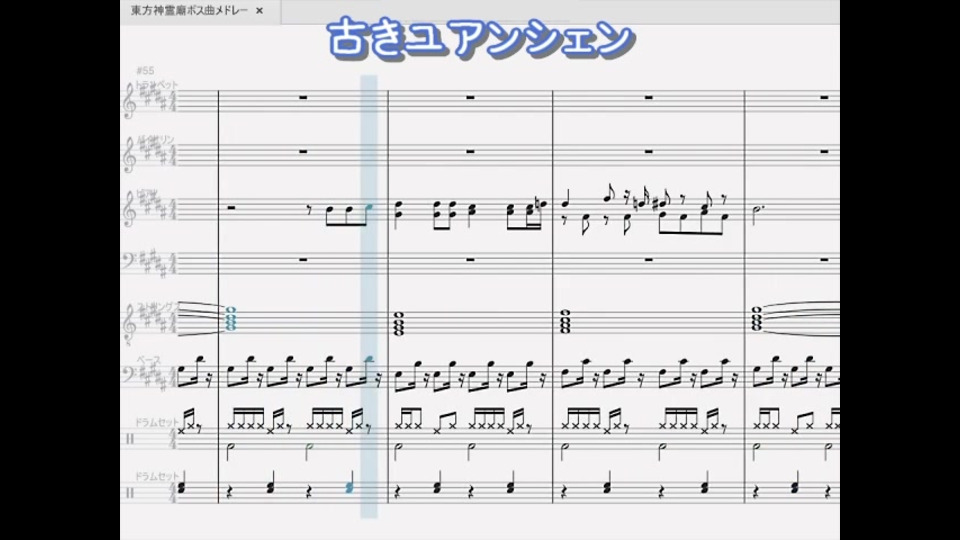Select highlighted whole-note chord in strings staff
This screenshot has width=960, height=540.
point(230,319)
